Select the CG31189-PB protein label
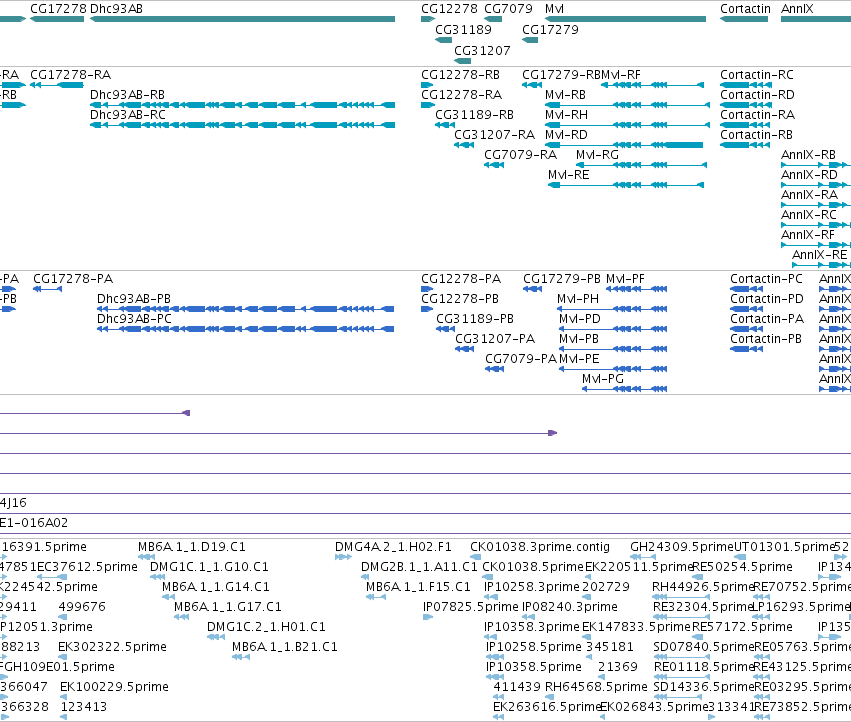 click(x=475, y=319)
